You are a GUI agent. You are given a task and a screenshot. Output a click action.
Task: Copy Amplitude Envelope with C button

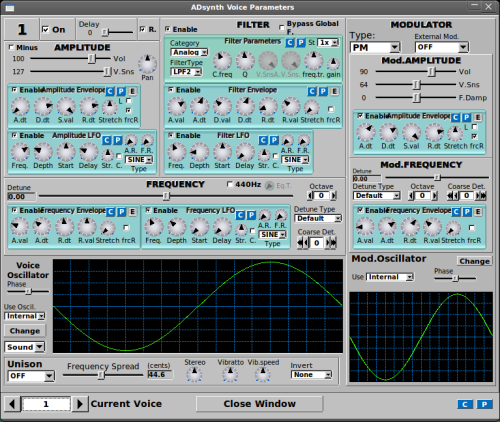[x=110, y=91]
